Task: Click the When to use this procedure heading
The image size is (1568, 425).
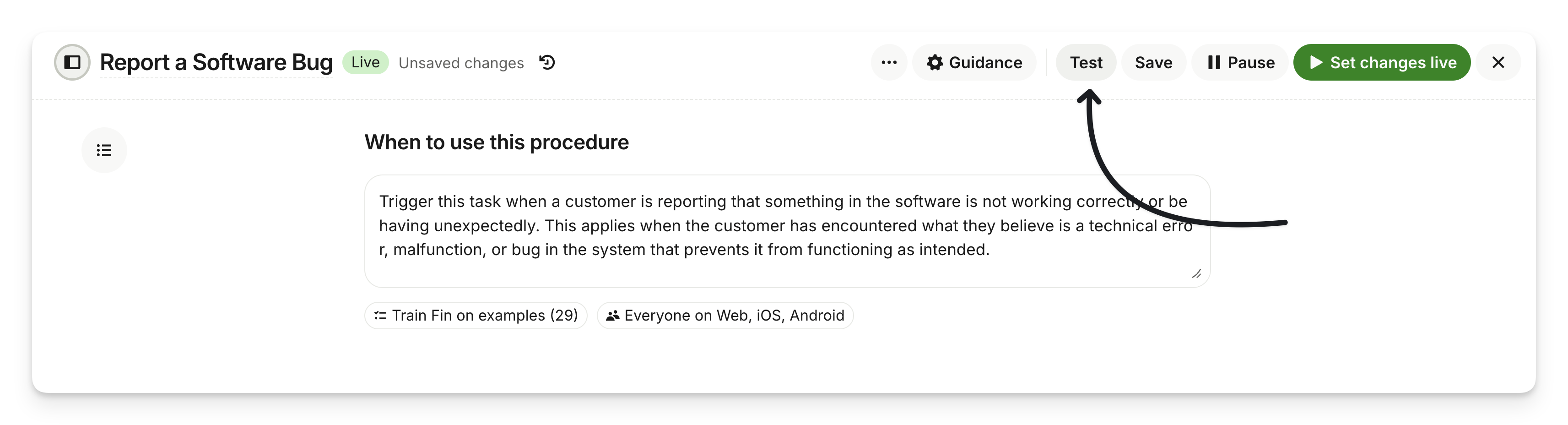Action: (496, 142)
